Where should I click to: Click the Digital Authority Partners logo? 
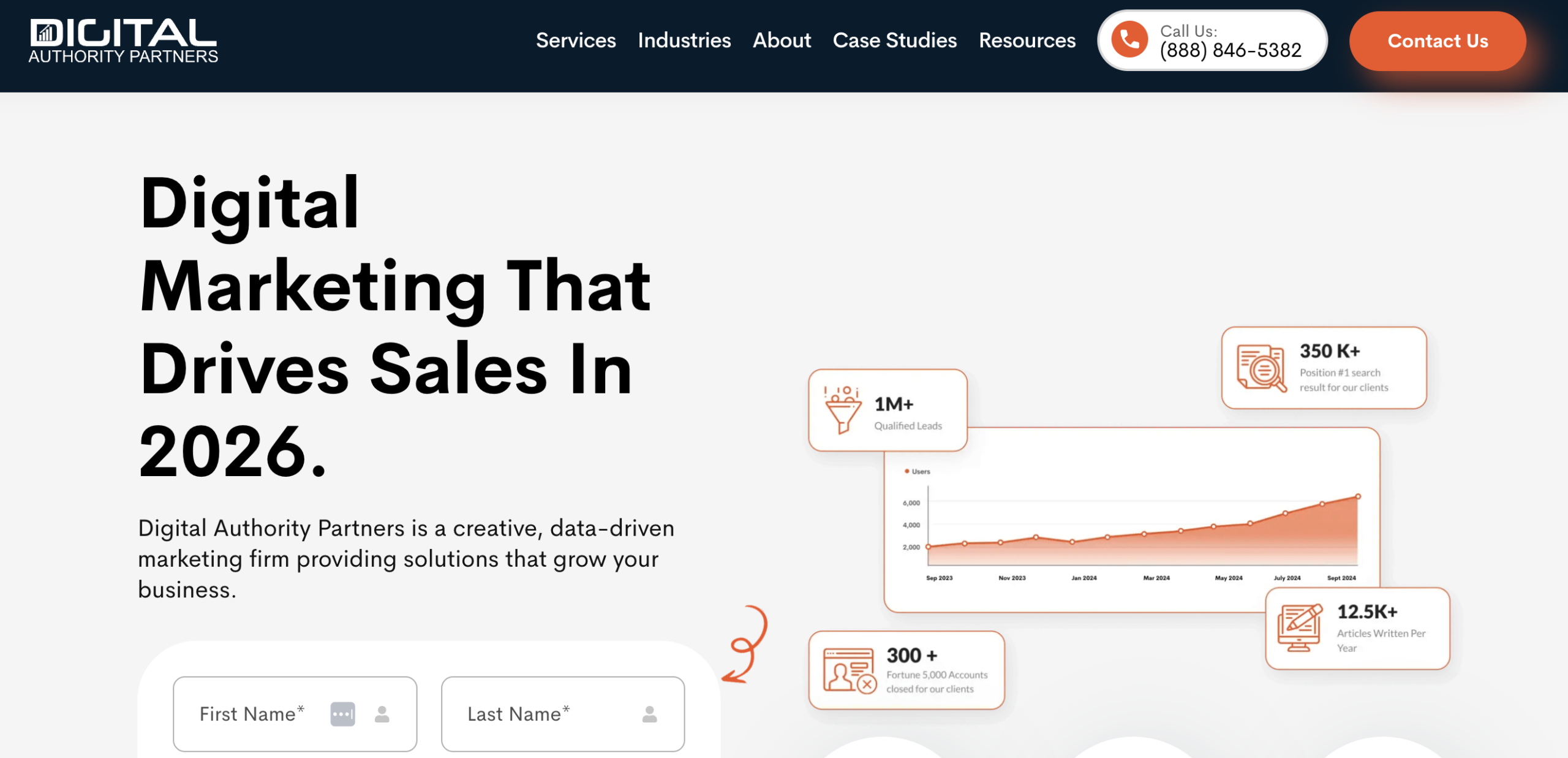pyautogui.click(x=123, y=40)
